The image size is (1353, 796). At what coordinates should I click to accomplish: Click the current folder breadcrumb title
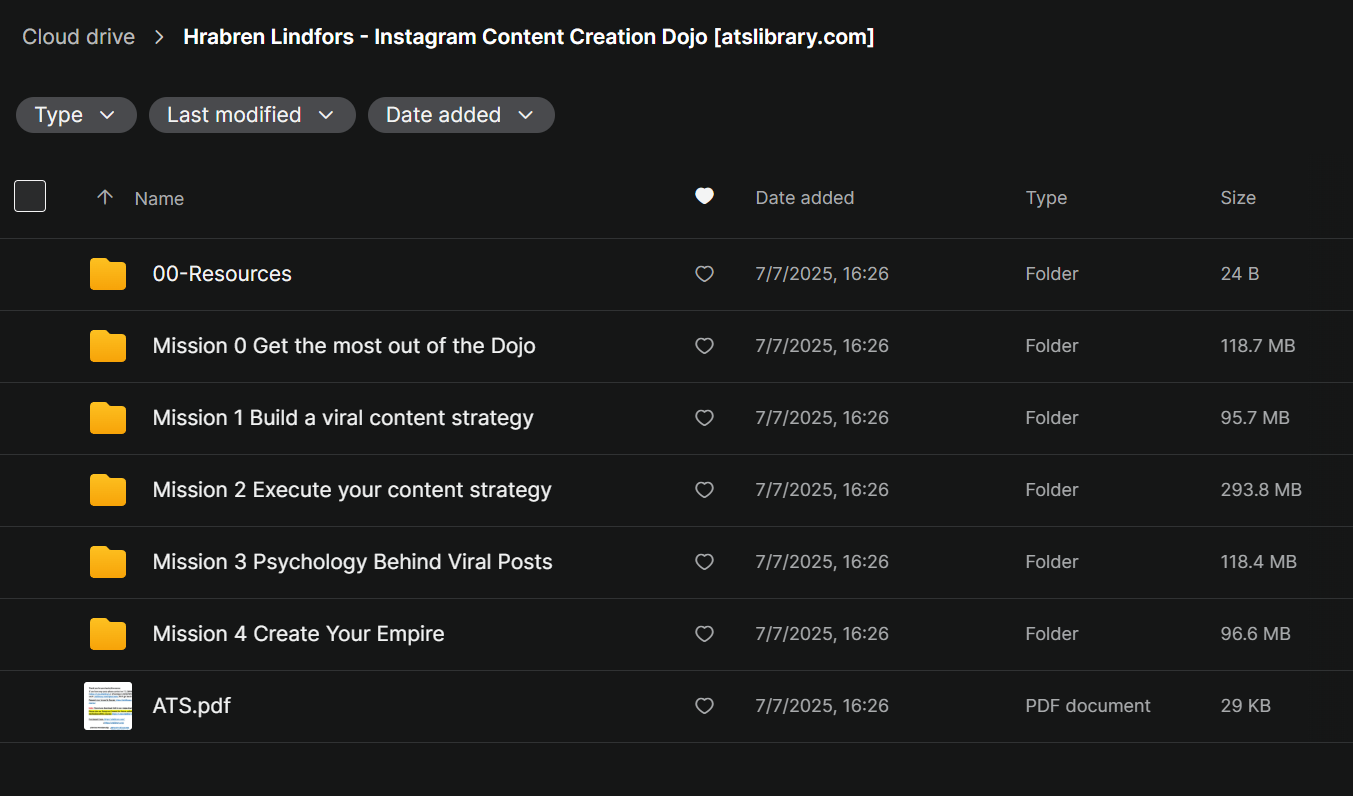tap(529, 37)
